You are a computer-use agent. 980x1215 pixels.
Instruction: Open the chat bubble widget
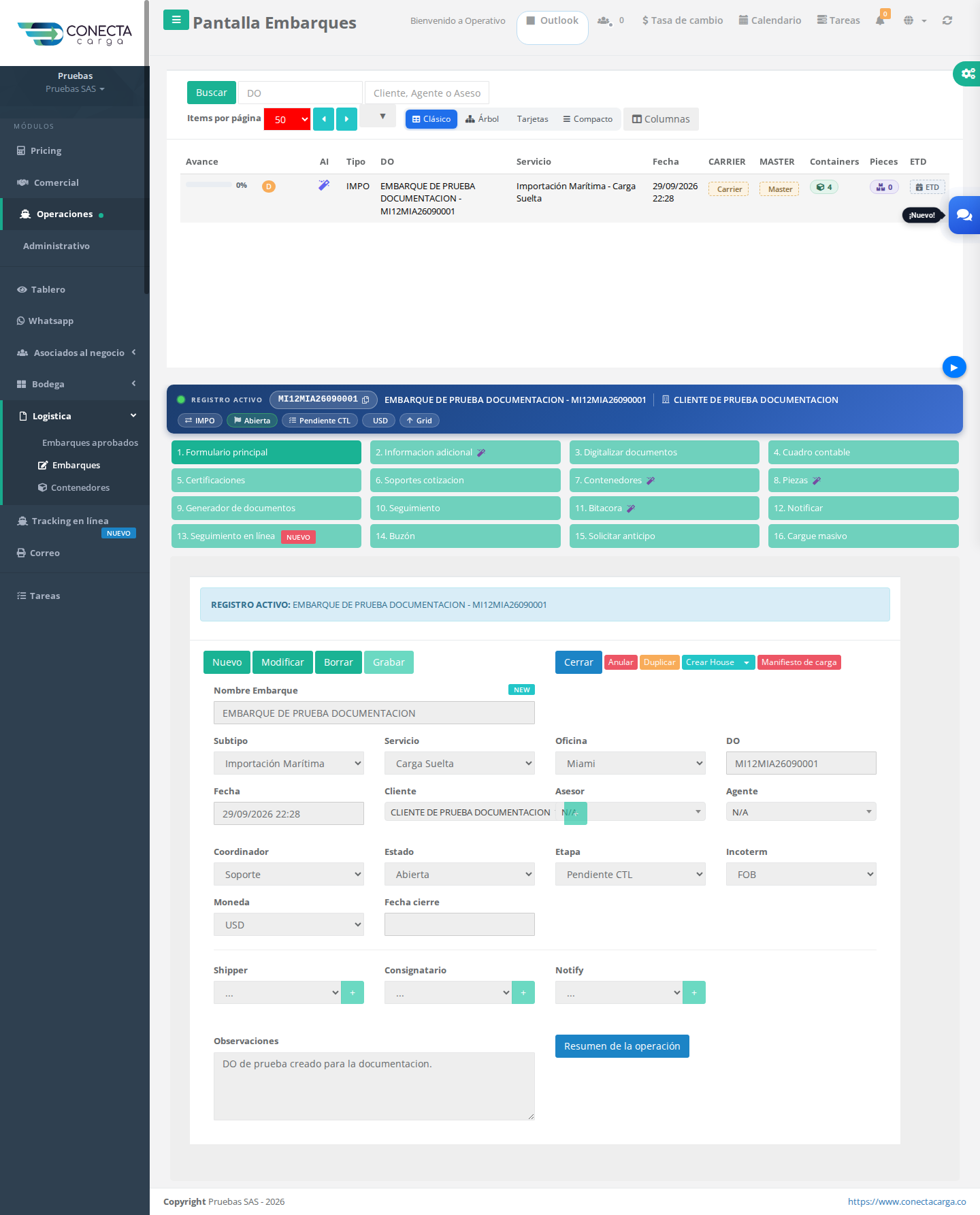pyautogui.click(x=964, y=215)
